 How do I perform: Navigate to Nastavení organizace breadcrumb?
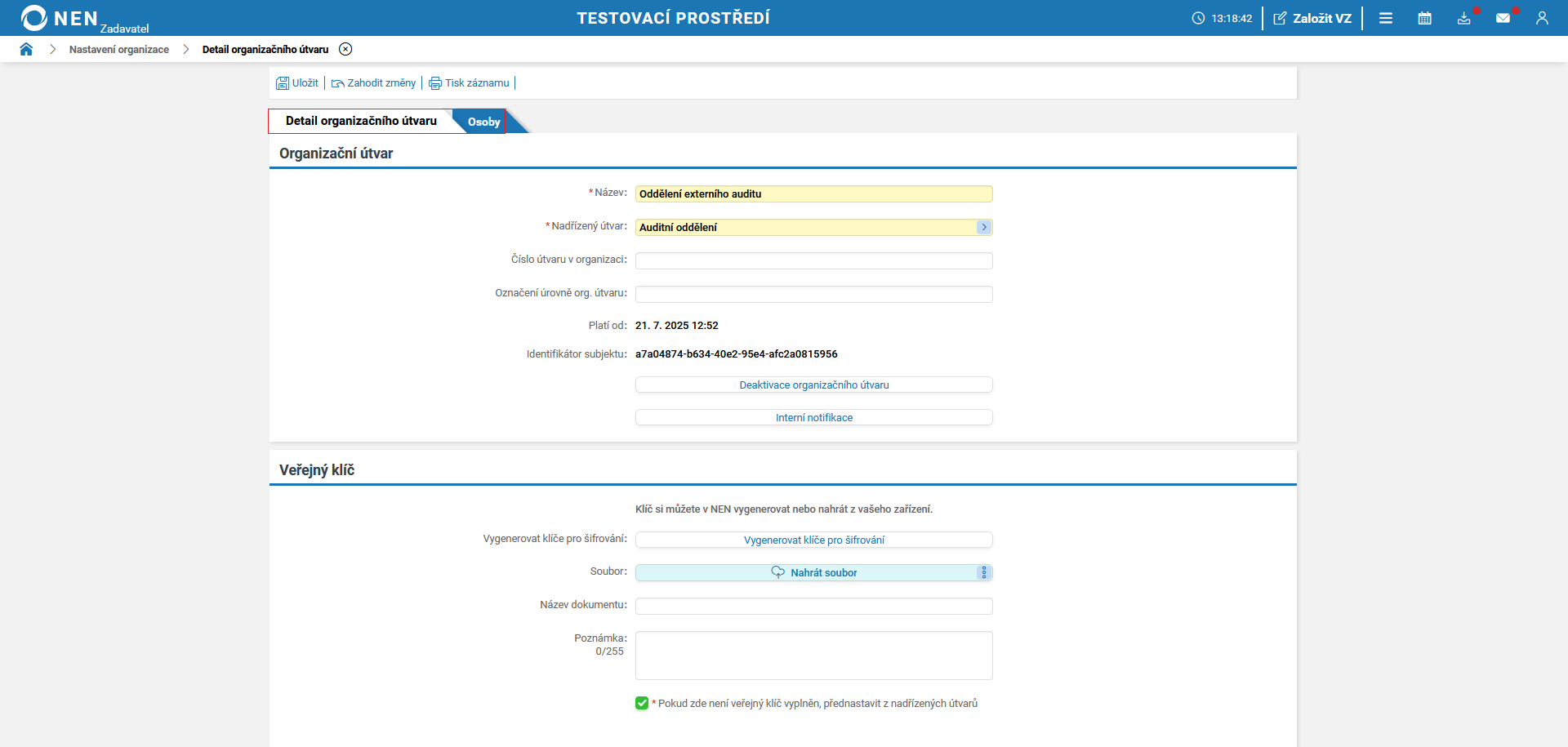click(119, 50)
